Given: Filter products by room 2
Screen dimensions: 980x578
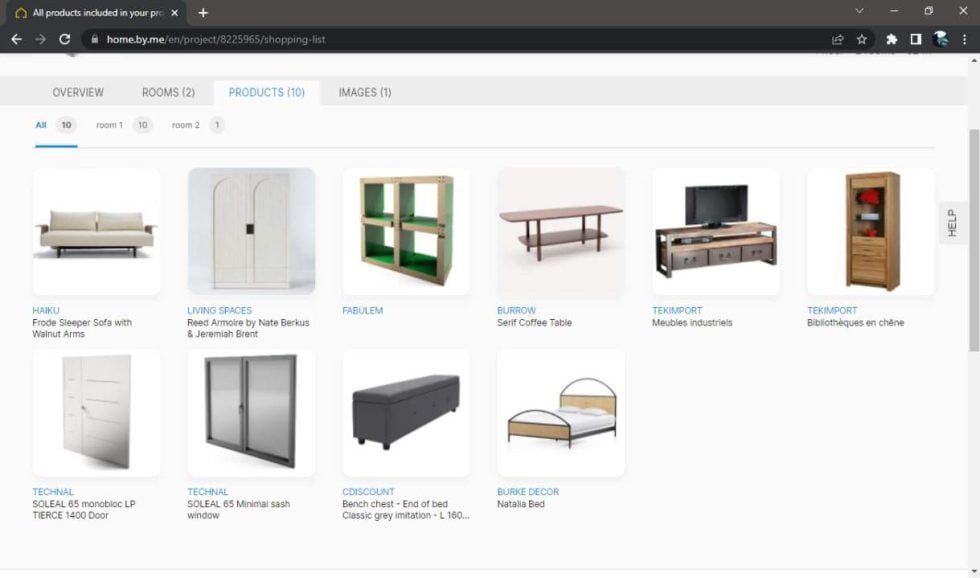Looking at the screenshot, I should 187,125.
